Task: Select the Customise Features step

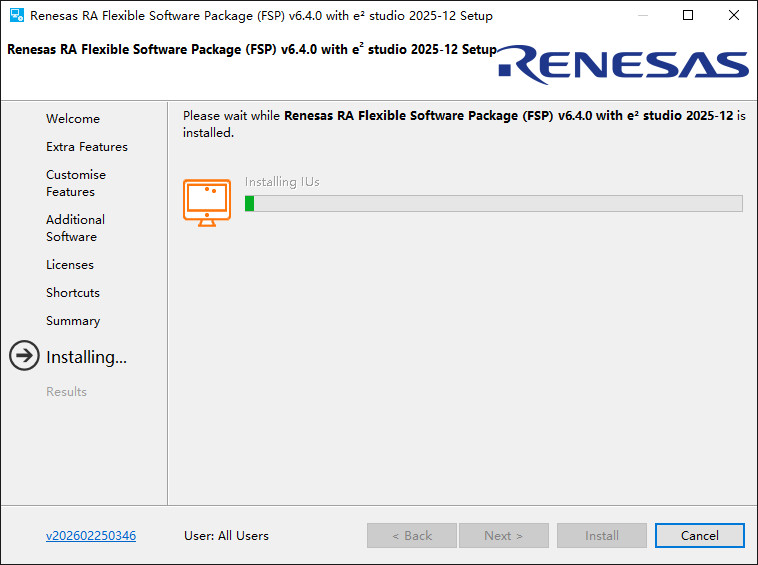Action: [x=76, y=183]
